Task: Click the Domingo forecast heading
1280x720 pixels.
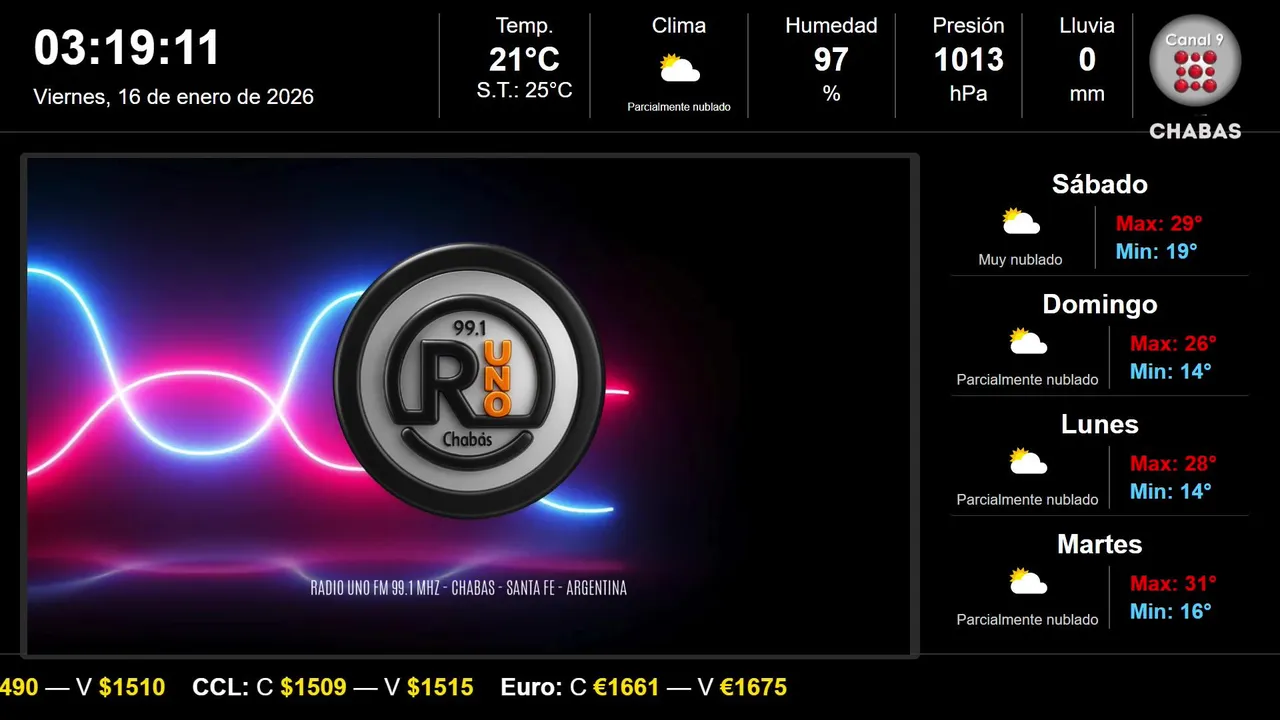Action: [1100, 304]
